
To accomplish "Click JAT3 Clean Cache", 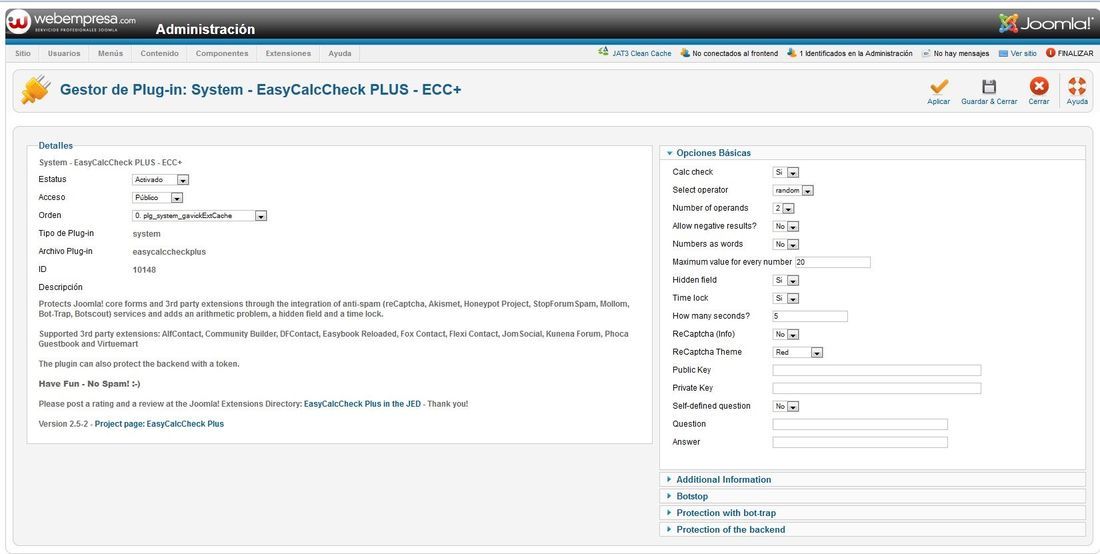I will [635, 53].
